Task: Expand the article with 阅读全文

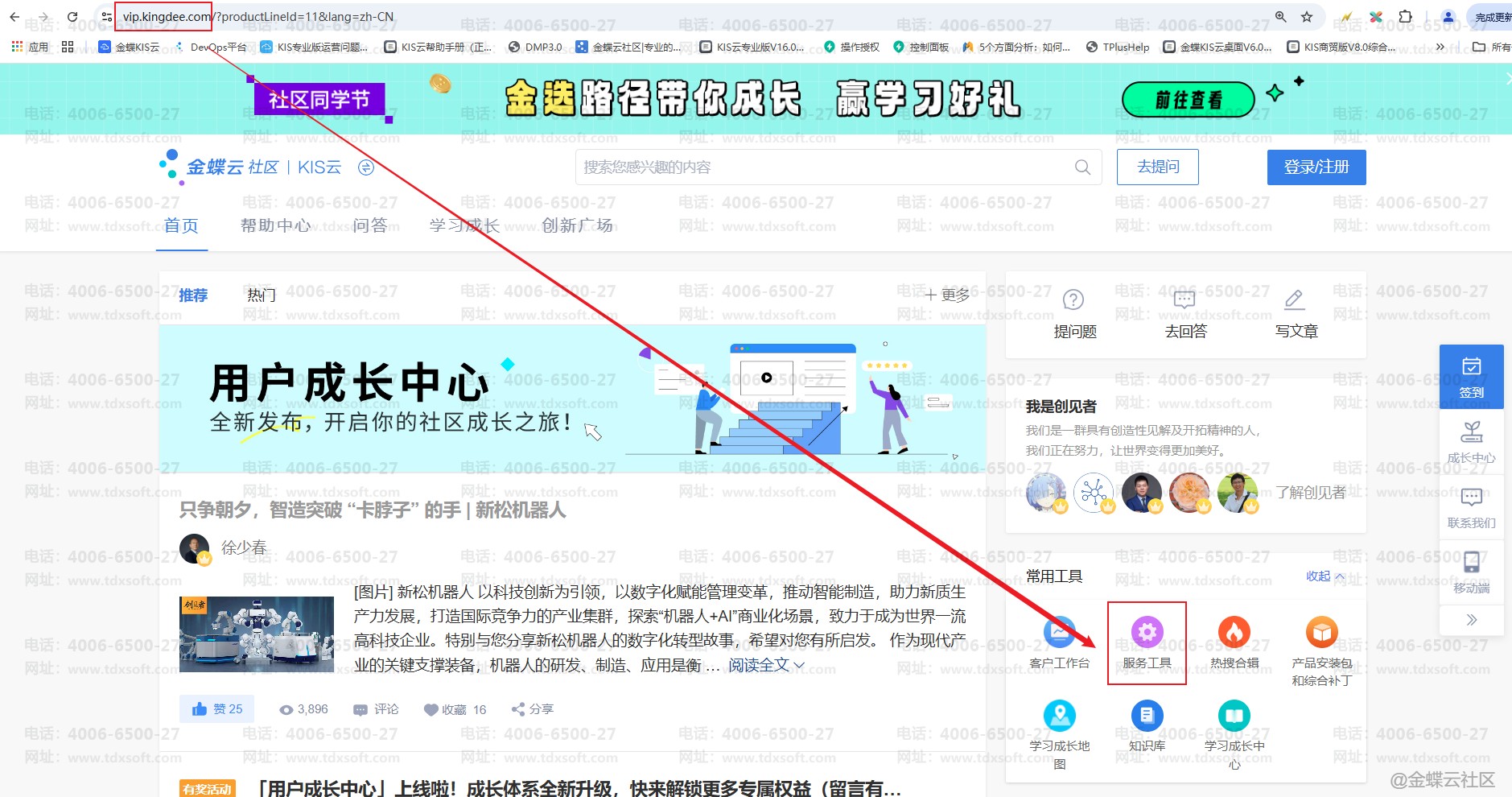Action: pos(766,665)
